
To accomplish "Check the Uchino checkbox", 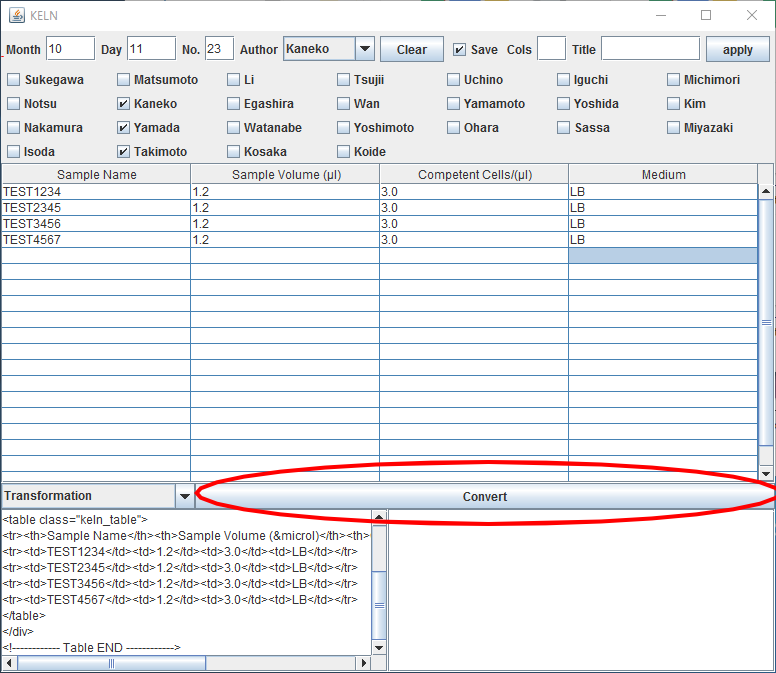I will 453,80.
